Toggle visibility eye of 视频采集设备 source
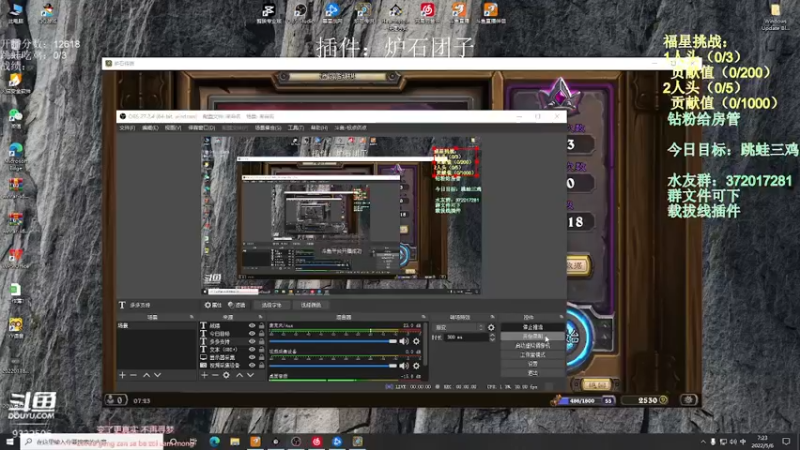Screen dimensions: 800x450 coord(252,365)
